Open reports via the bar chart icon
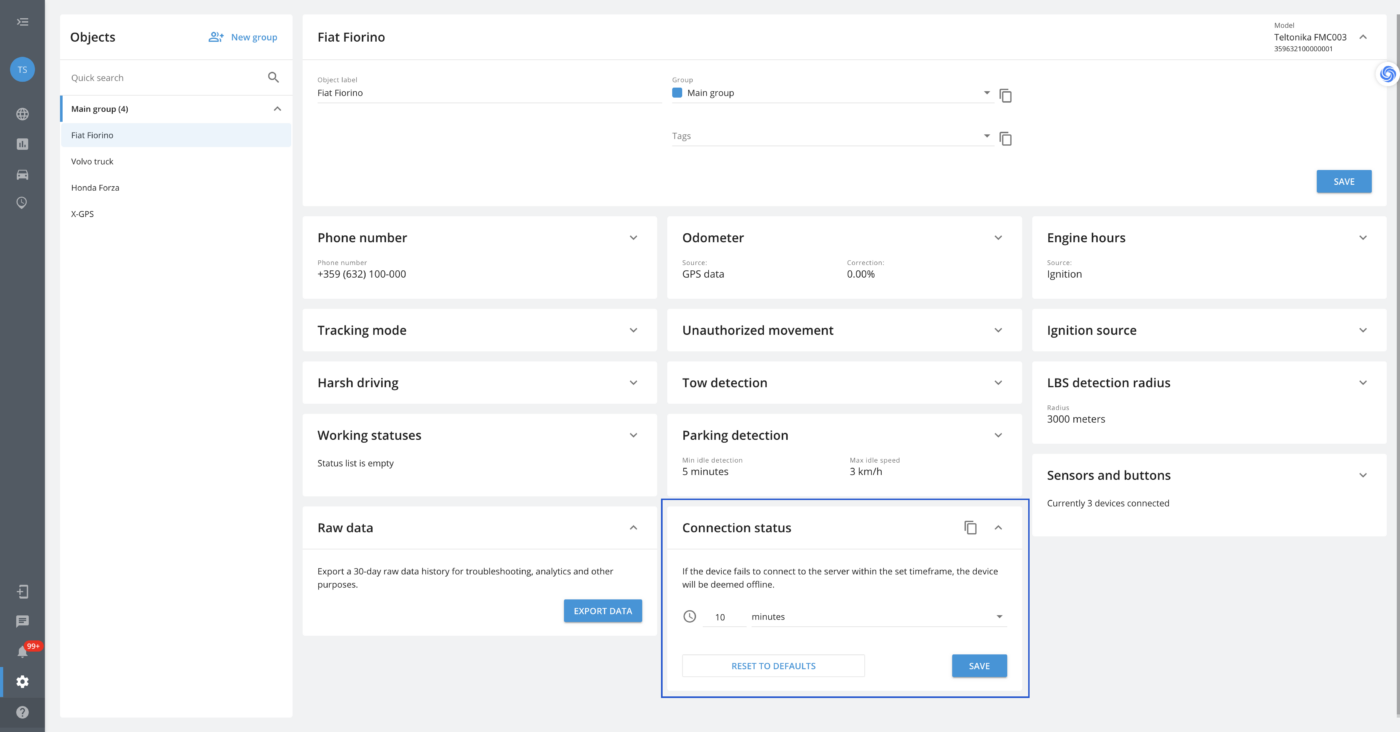 (22, 143)
